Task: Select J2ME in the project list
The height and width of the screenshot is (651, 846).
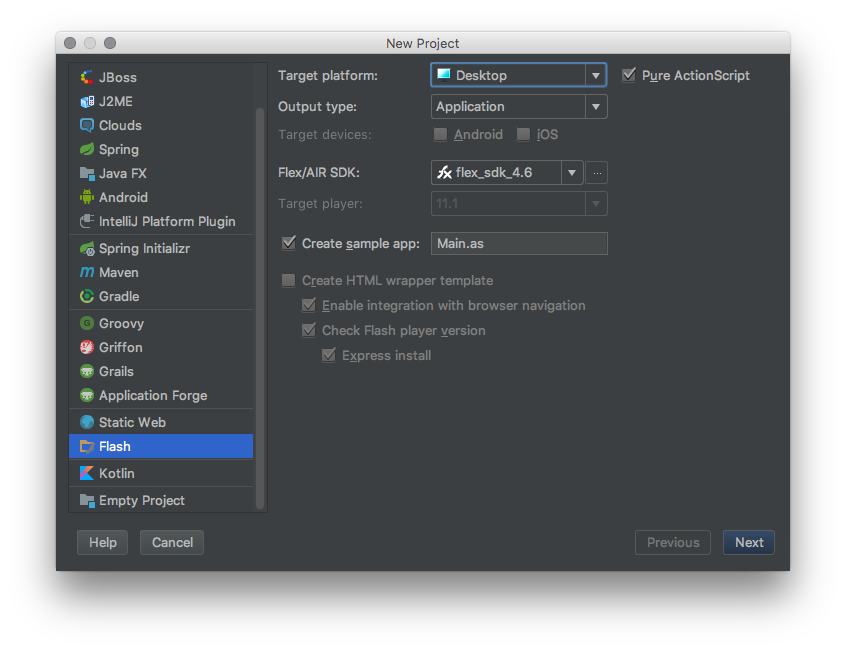Action: point(161,101)
